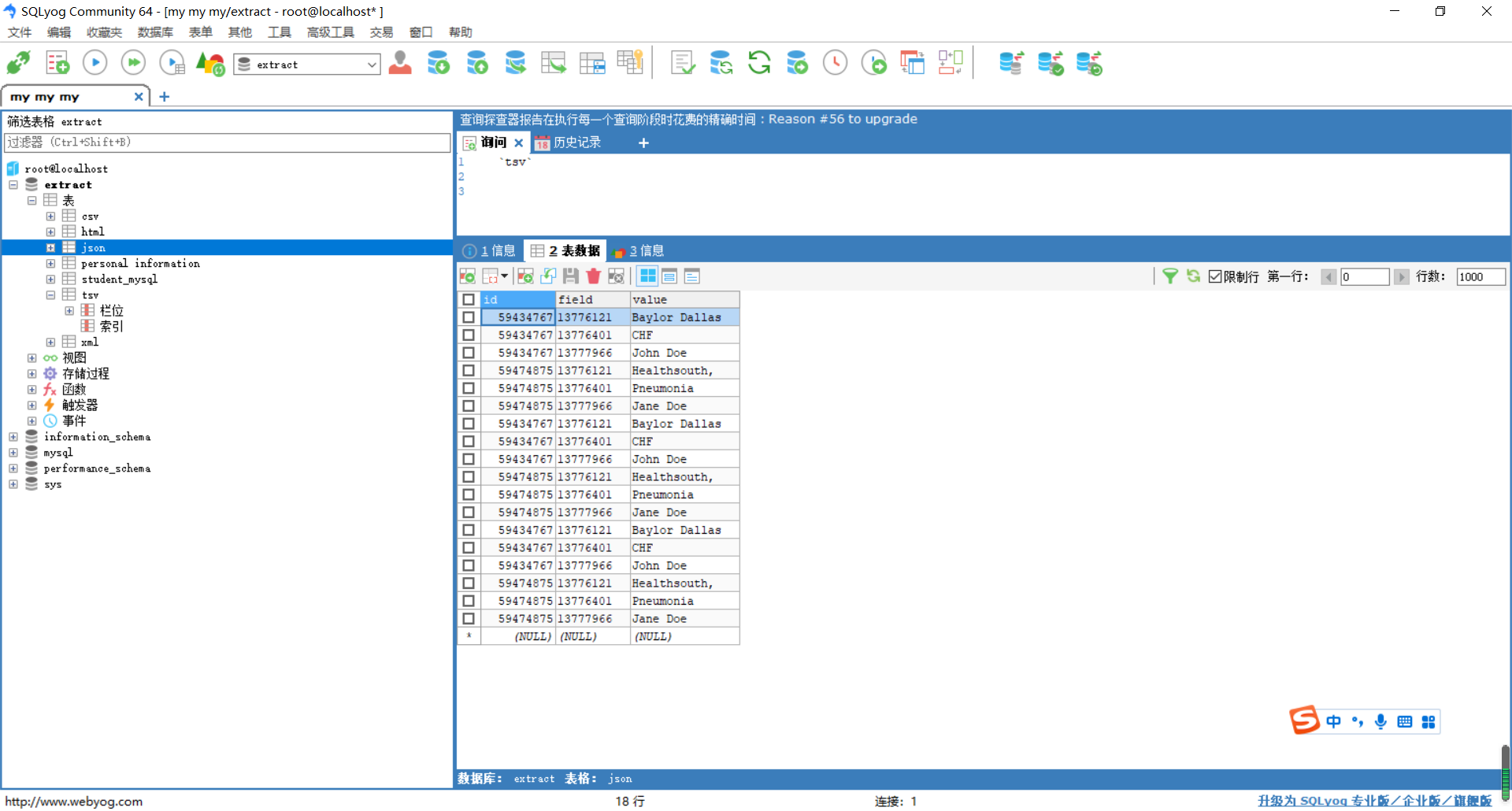Viewport: 1512px width, 811px height.
Task: Click the green refresh arrows icon in main toolbar
Action: (x=759, y=63)
